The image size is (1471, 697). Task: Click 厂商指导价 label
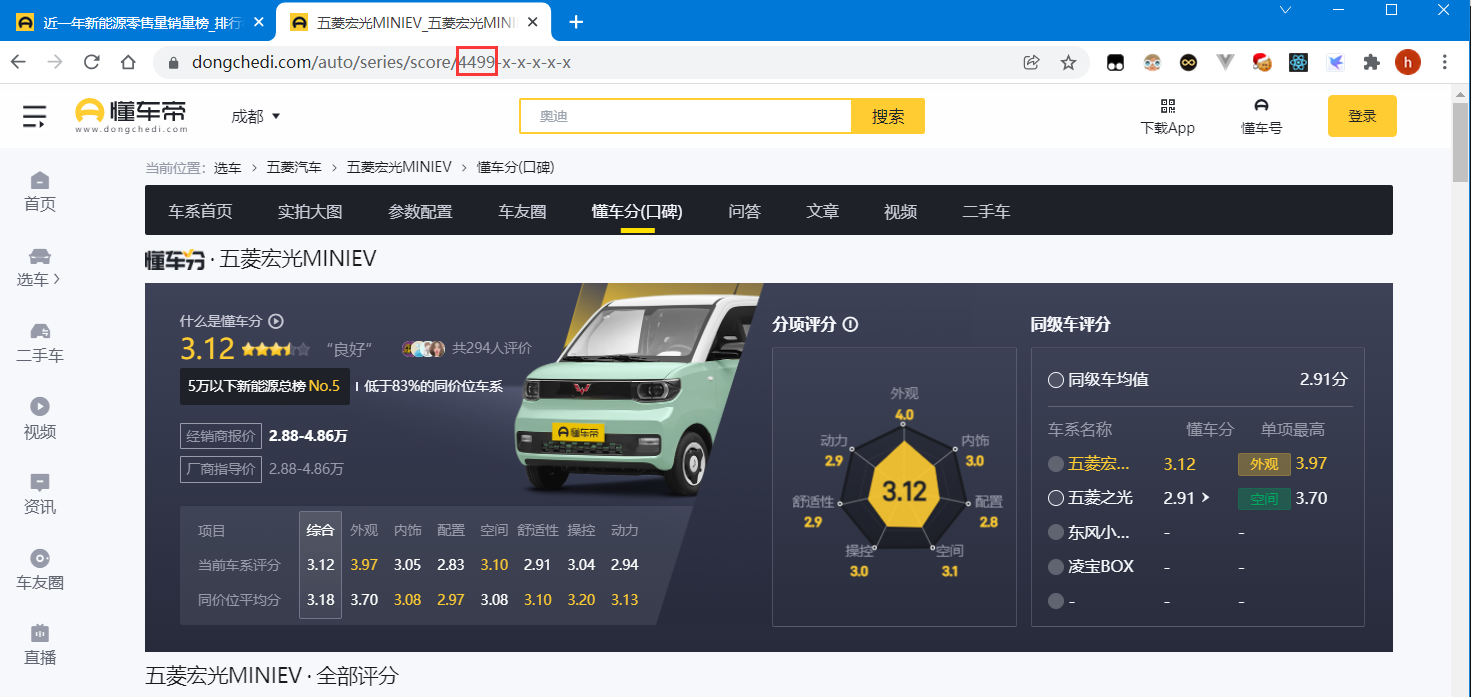221,468
